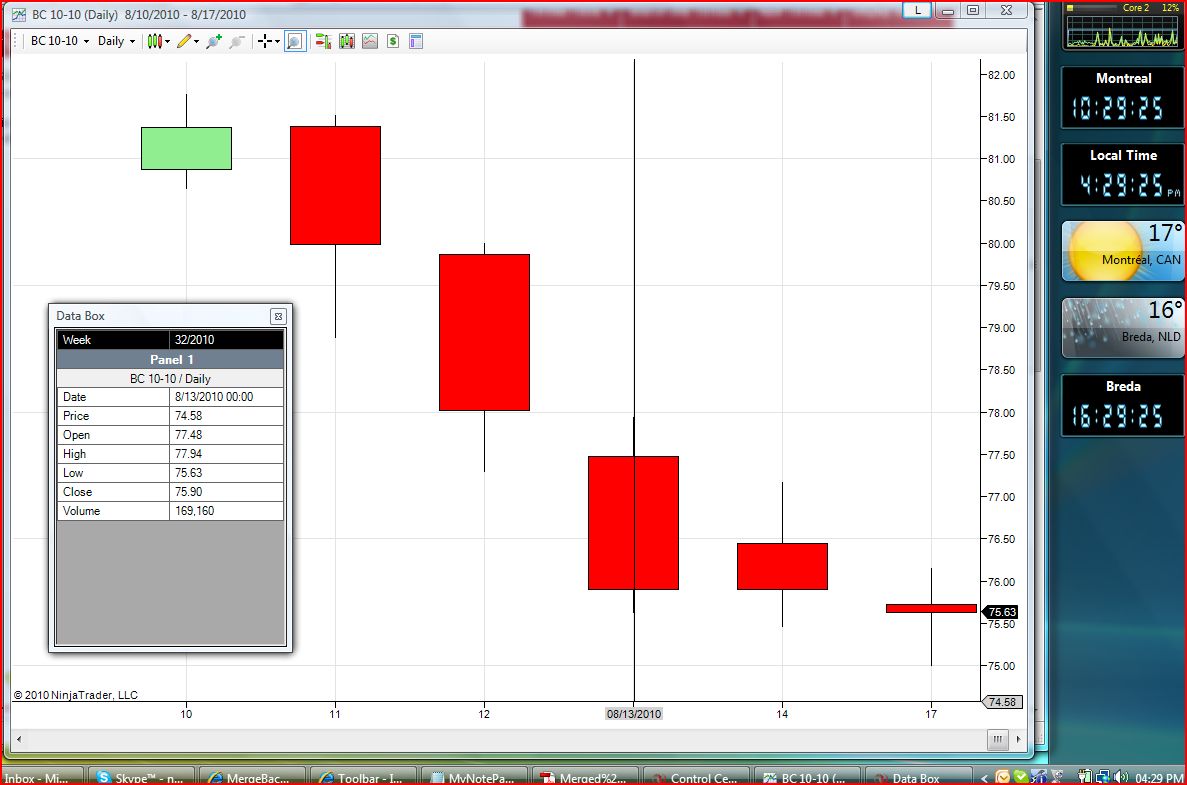The width and height of the screenshot is (1187, 785).
Task: Click the Local Time clock gadget
Action: (1123, 174)
